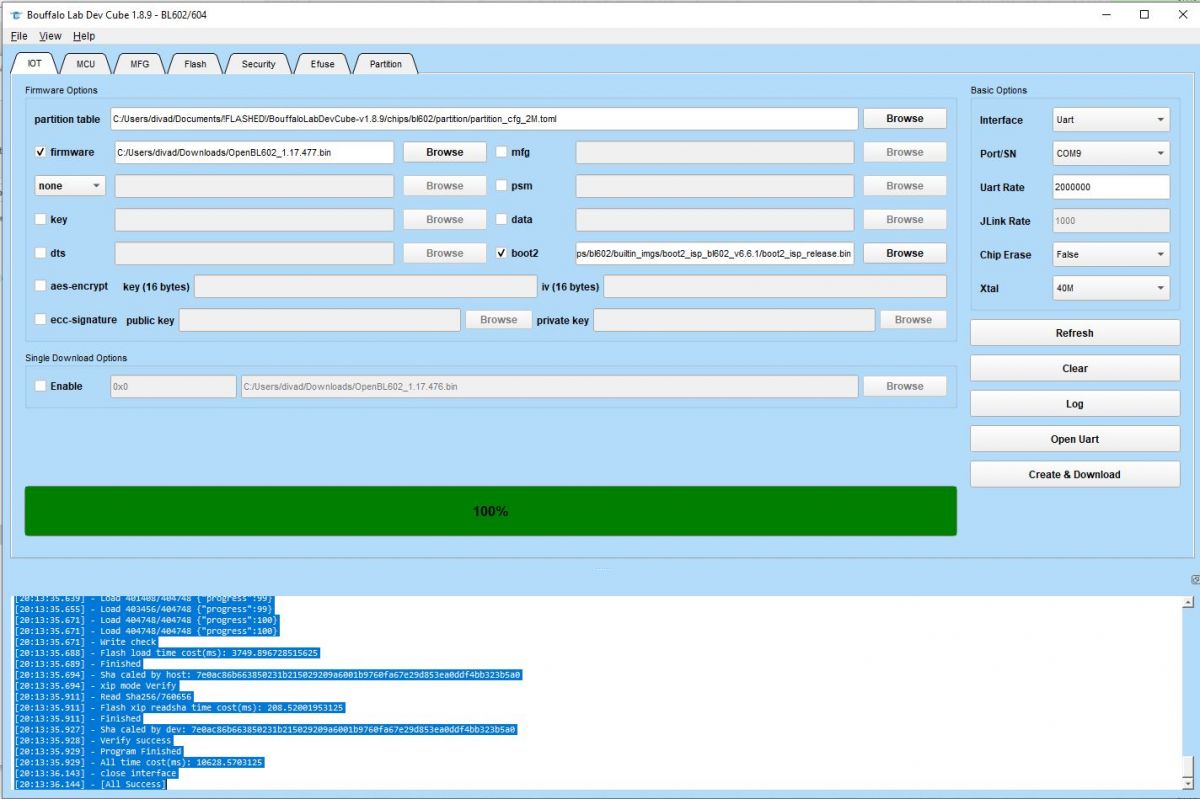Click the Single Download address field 0x0
Image resolution: width=1200 pixels, height=799 pixels.
[173, 386]
